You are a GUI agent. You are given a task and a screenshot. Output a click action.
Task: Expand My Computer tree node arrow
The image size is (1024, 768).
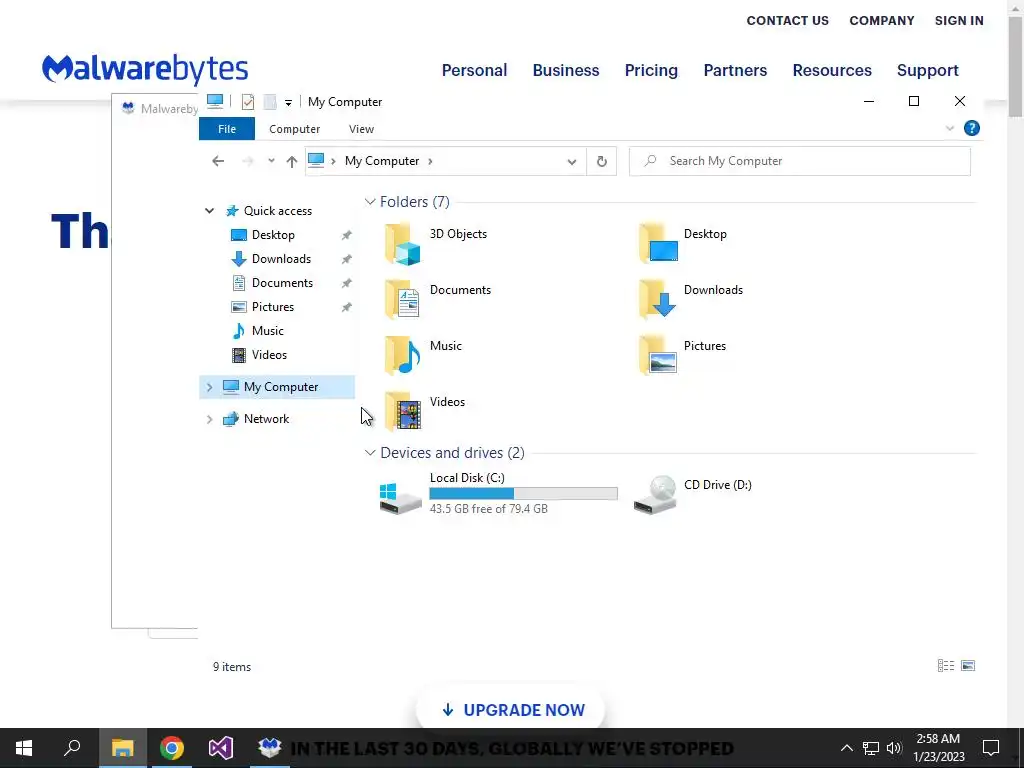(x=209, y=387)
